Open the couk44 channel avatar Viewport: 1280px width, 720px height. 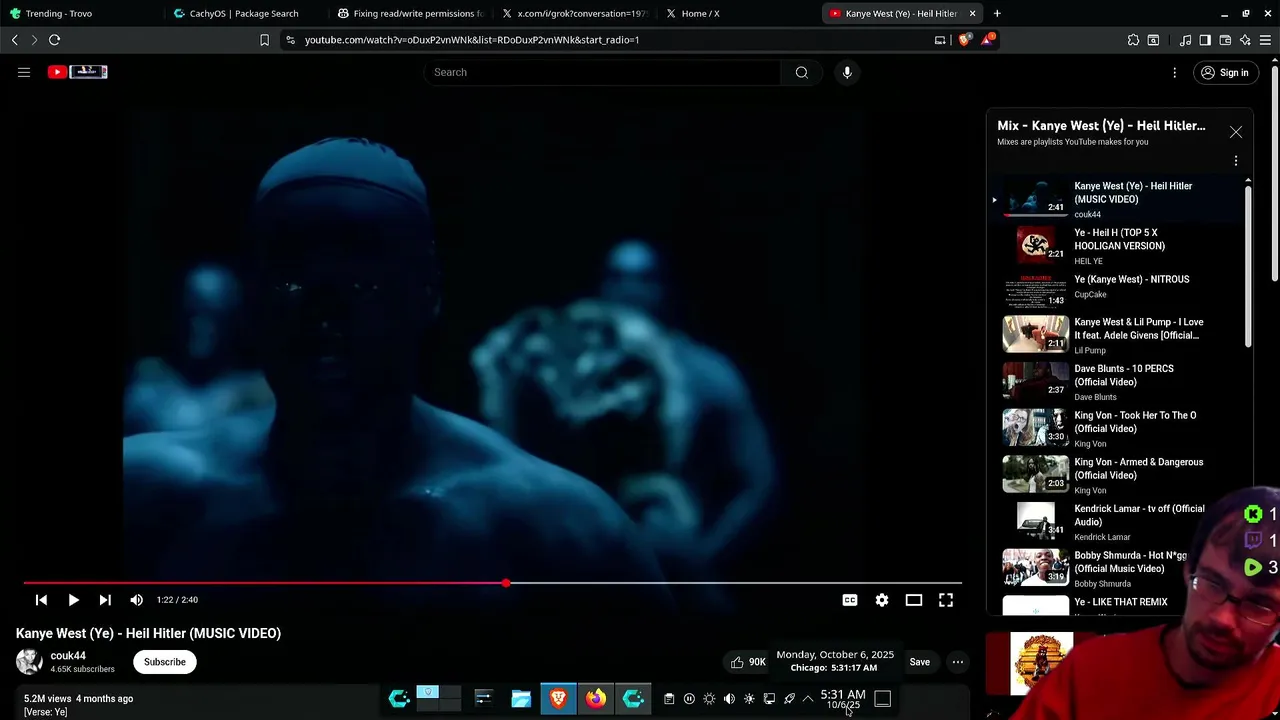point(29,661)
